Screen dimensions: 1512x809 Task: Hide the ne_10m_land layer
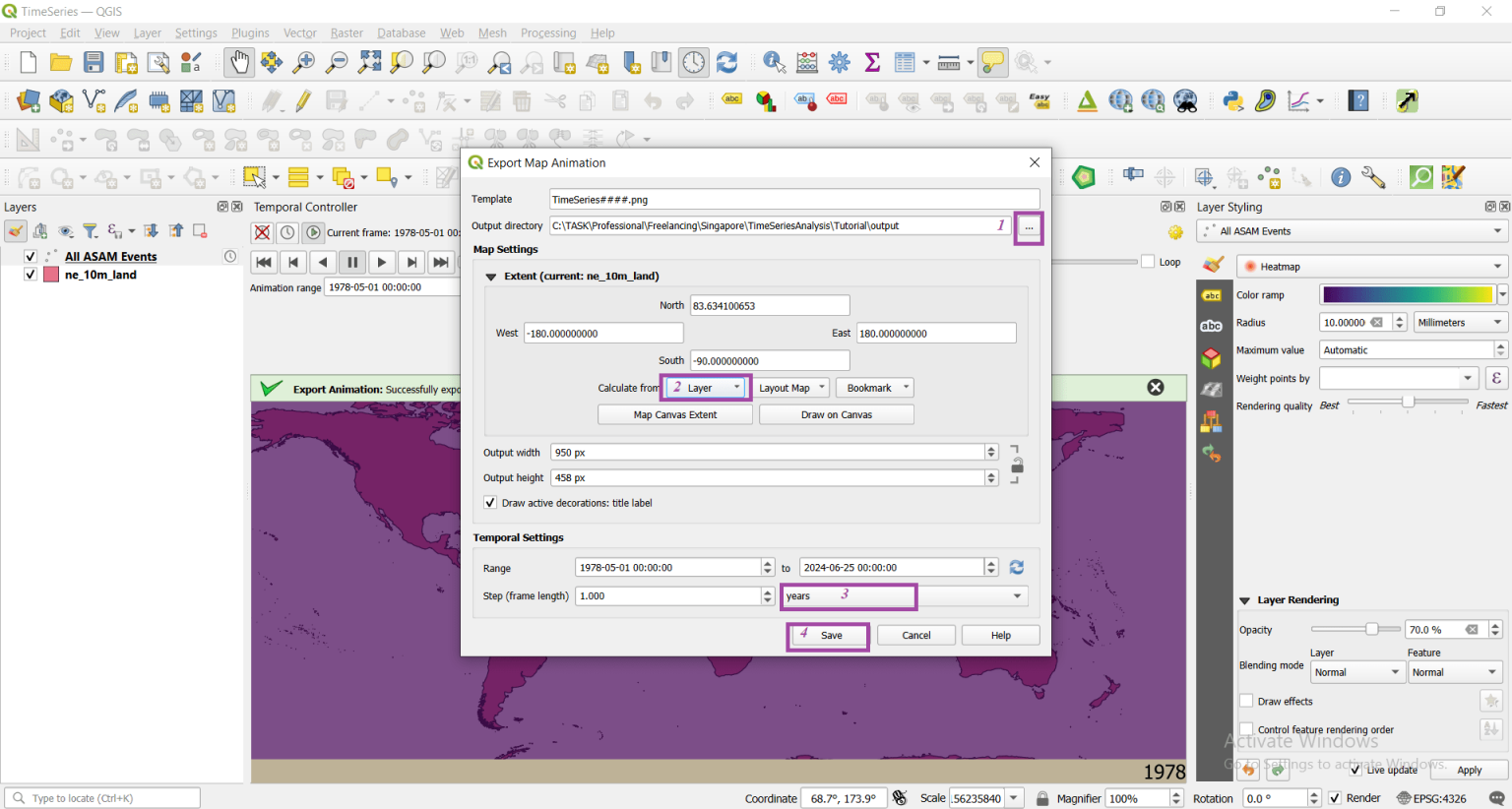[x=31, y=275]
